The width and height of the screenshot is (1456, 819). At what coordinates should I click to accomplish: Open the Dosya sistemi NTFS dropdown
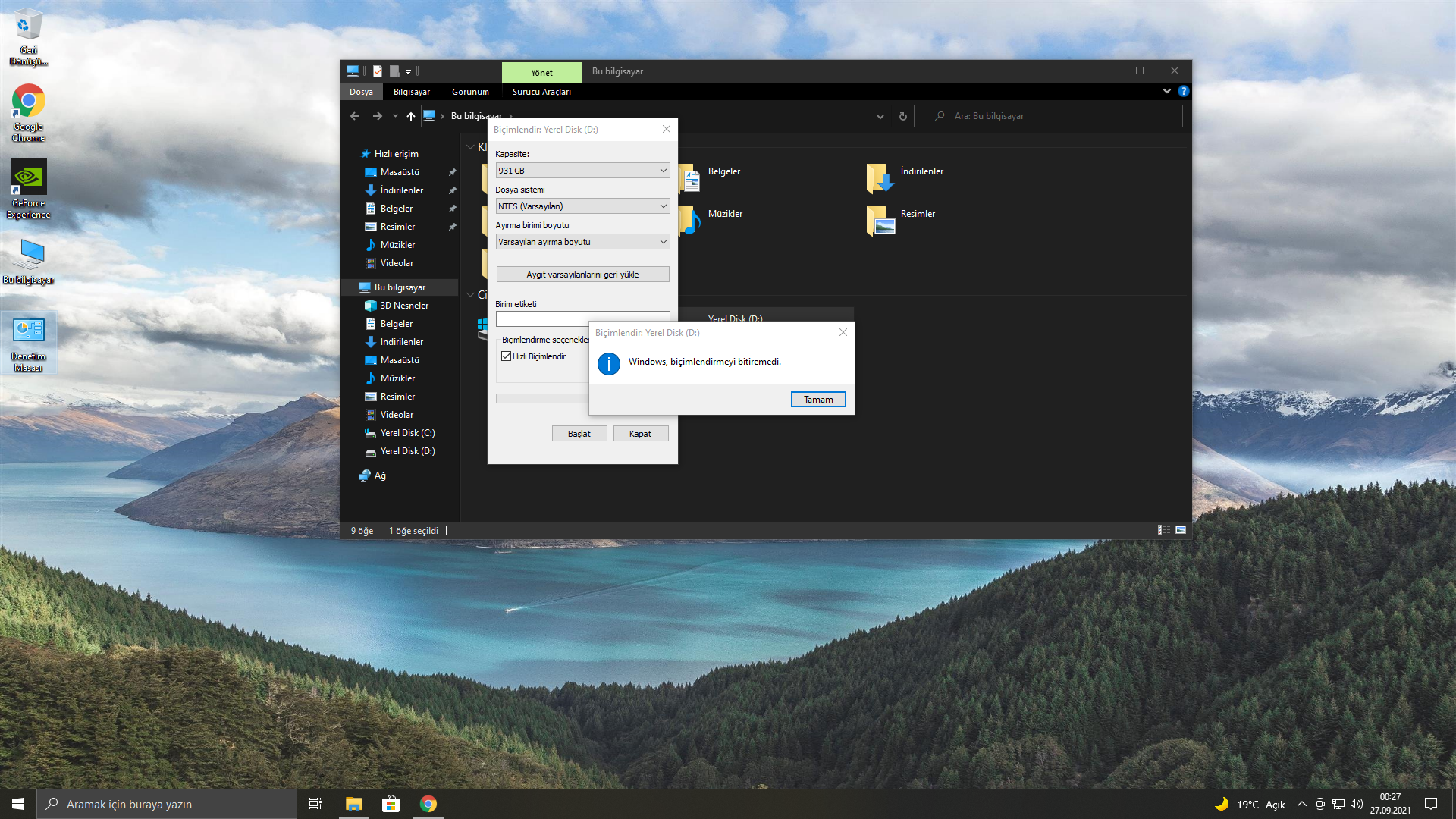(582, 206)
